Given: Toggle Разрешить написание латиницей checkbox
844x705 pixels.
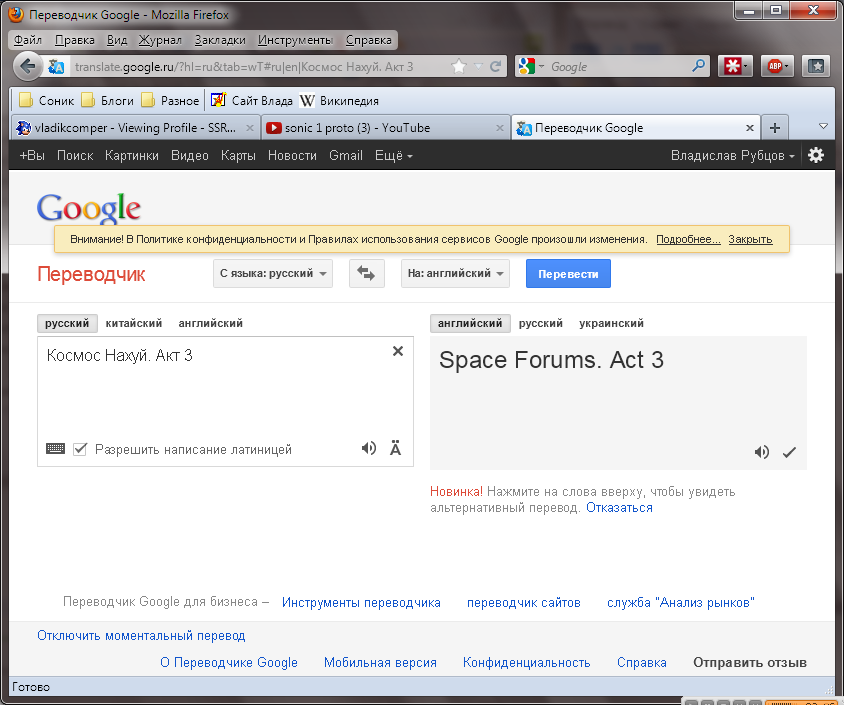Looking at the screenshot, I should pyautogui.click(x=80, y=449).
